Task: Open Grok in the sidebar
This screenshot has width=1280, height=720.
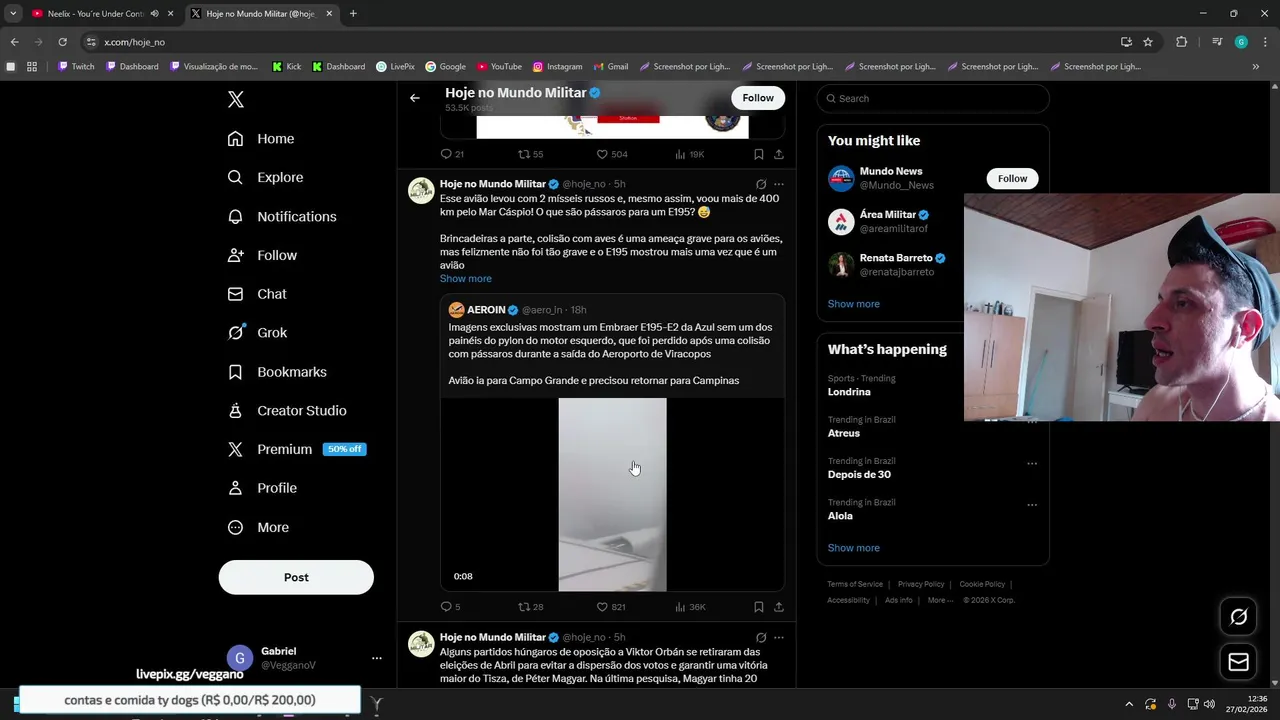Action: 257,333
